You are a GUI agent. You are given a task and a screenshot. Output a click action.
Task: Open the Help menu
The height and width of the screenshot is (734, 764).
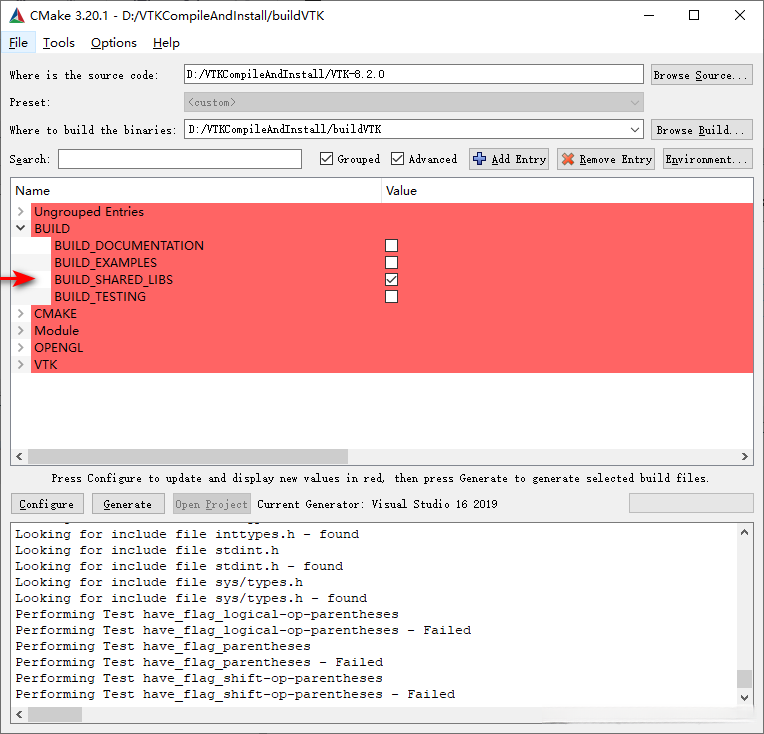point(166,43)
